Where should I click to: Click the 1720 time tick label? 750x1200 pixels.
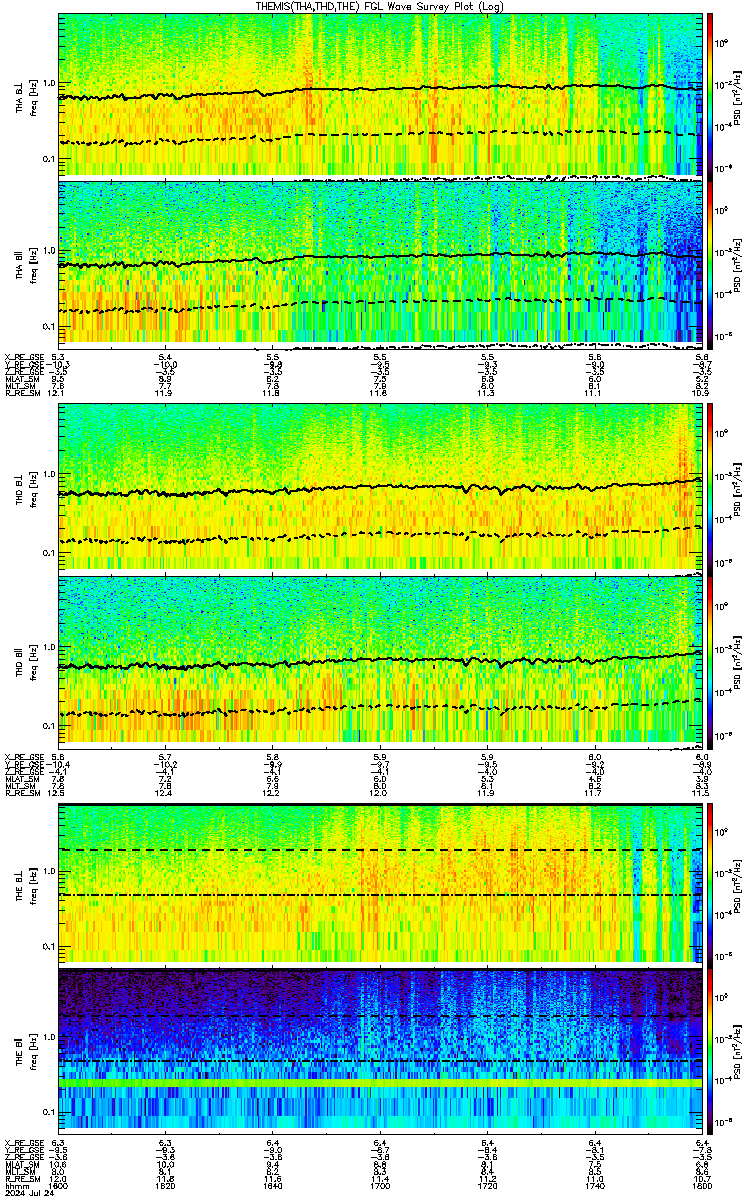click(488, 1187)
